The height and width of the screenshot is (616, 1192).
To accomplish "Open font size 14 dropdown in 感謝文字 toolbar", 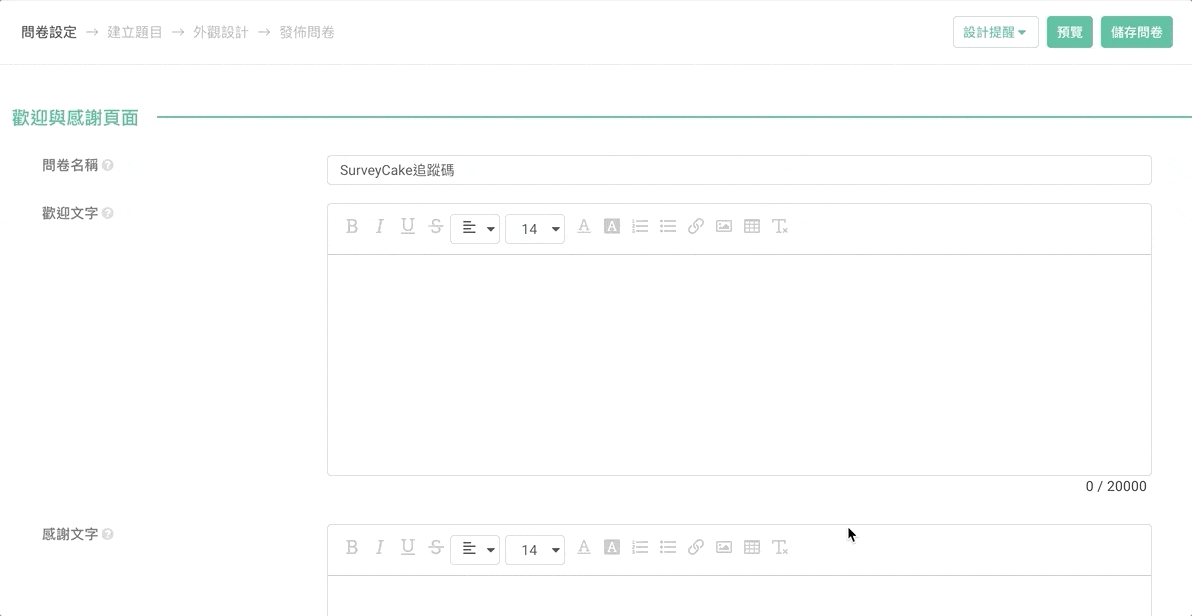I will [535, 549].
